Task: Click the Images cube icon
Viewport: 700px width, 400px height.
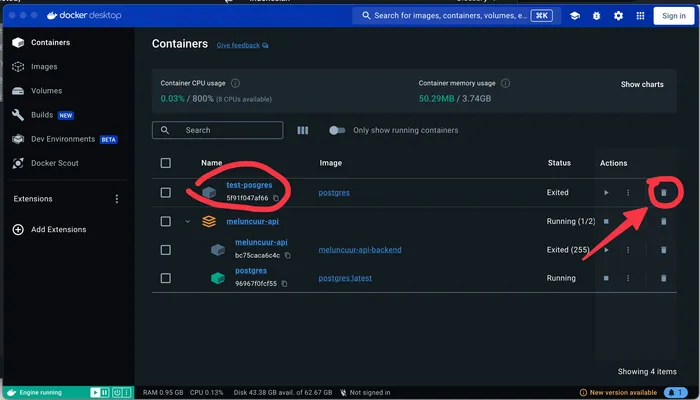Action: (x=18, y=67)
